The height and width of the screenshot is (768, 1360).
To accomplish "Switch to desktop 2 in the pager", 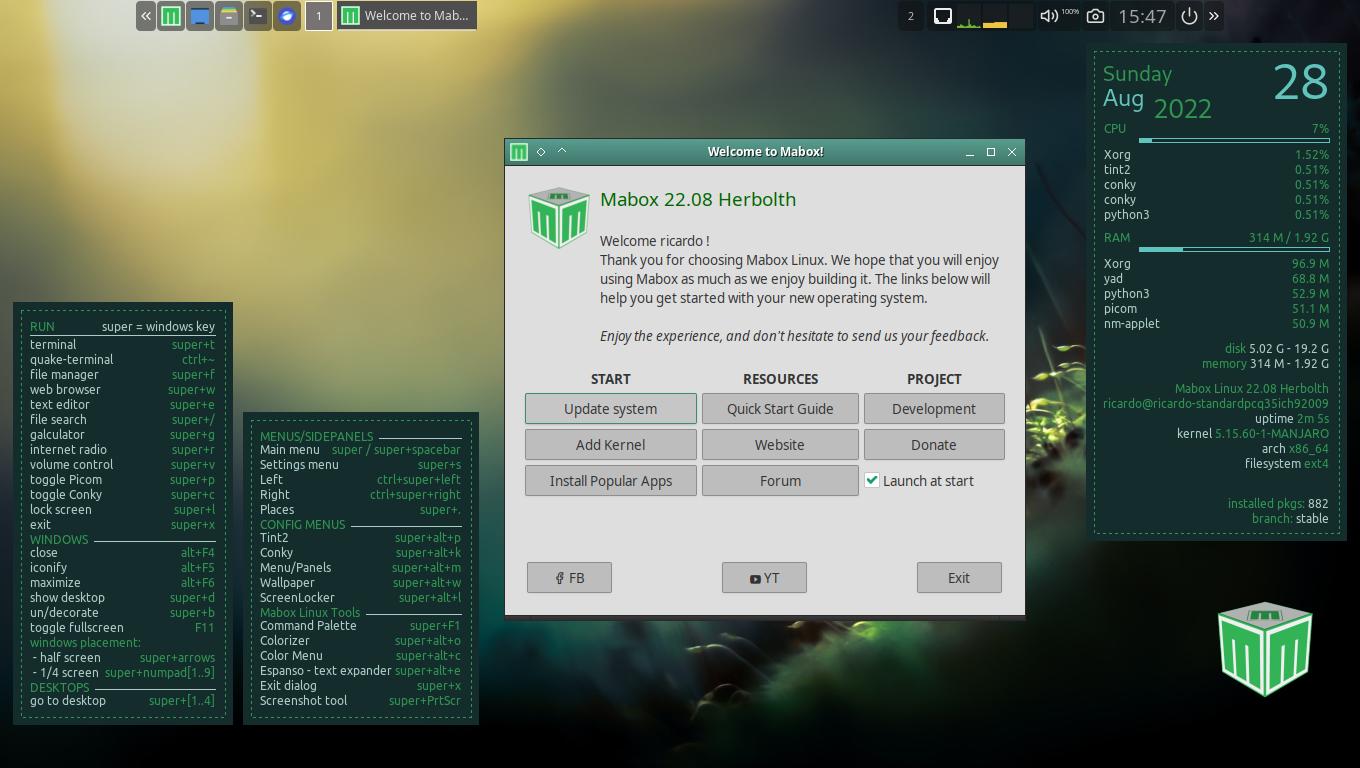I will (910, 16).
